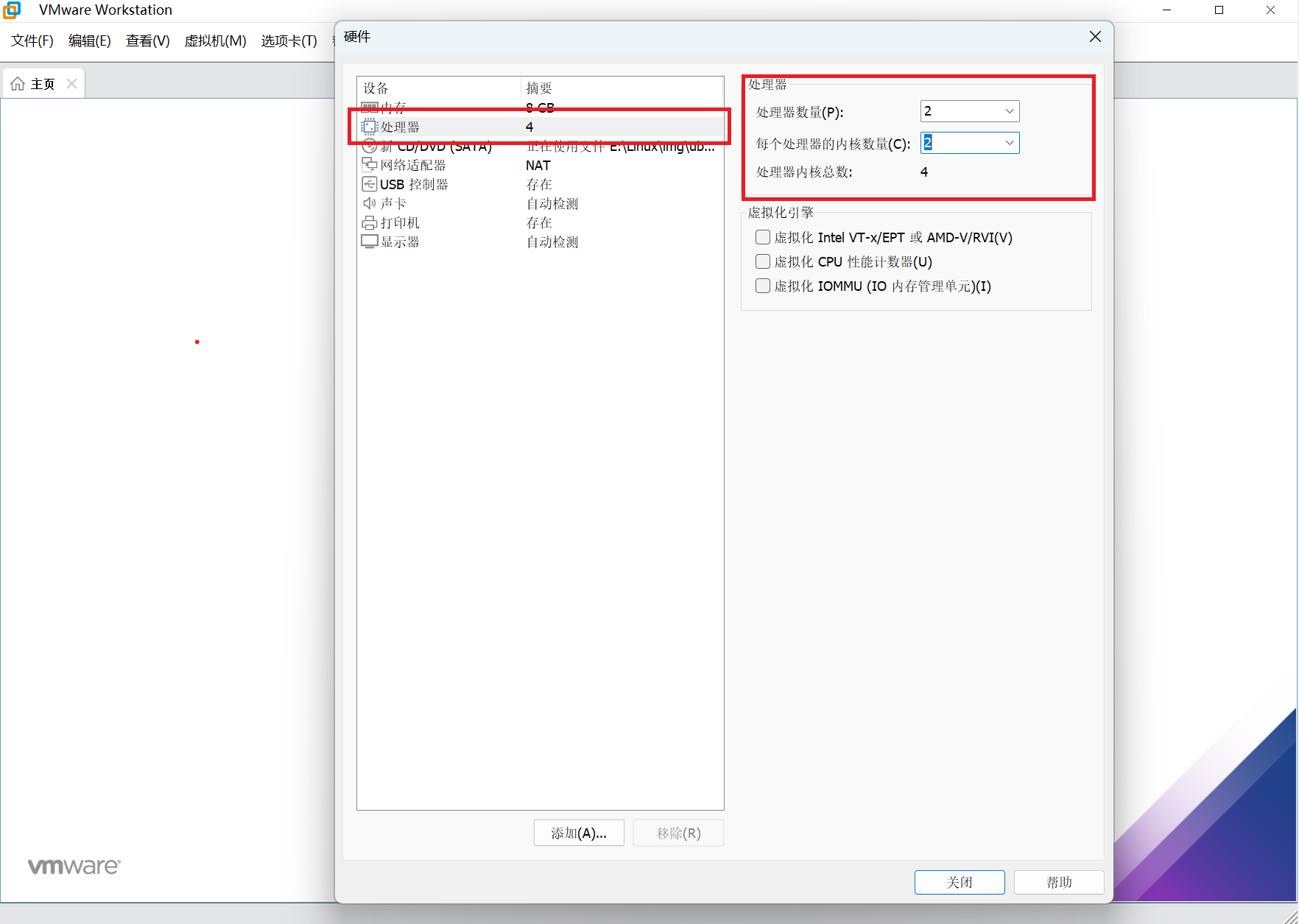Click the VMware Workstation logo icon
1299x924 pixels.
click(12, 10)
